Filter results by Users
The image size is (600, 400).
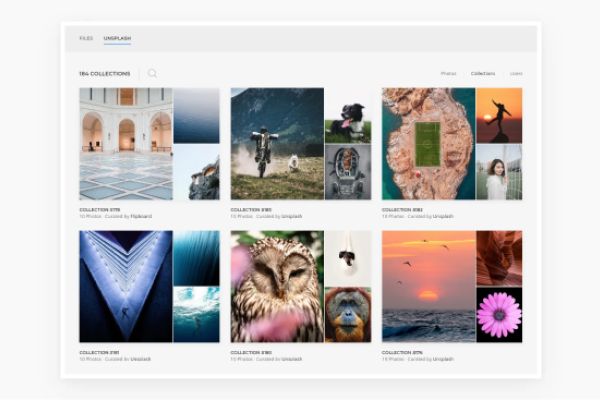(516, 73)
